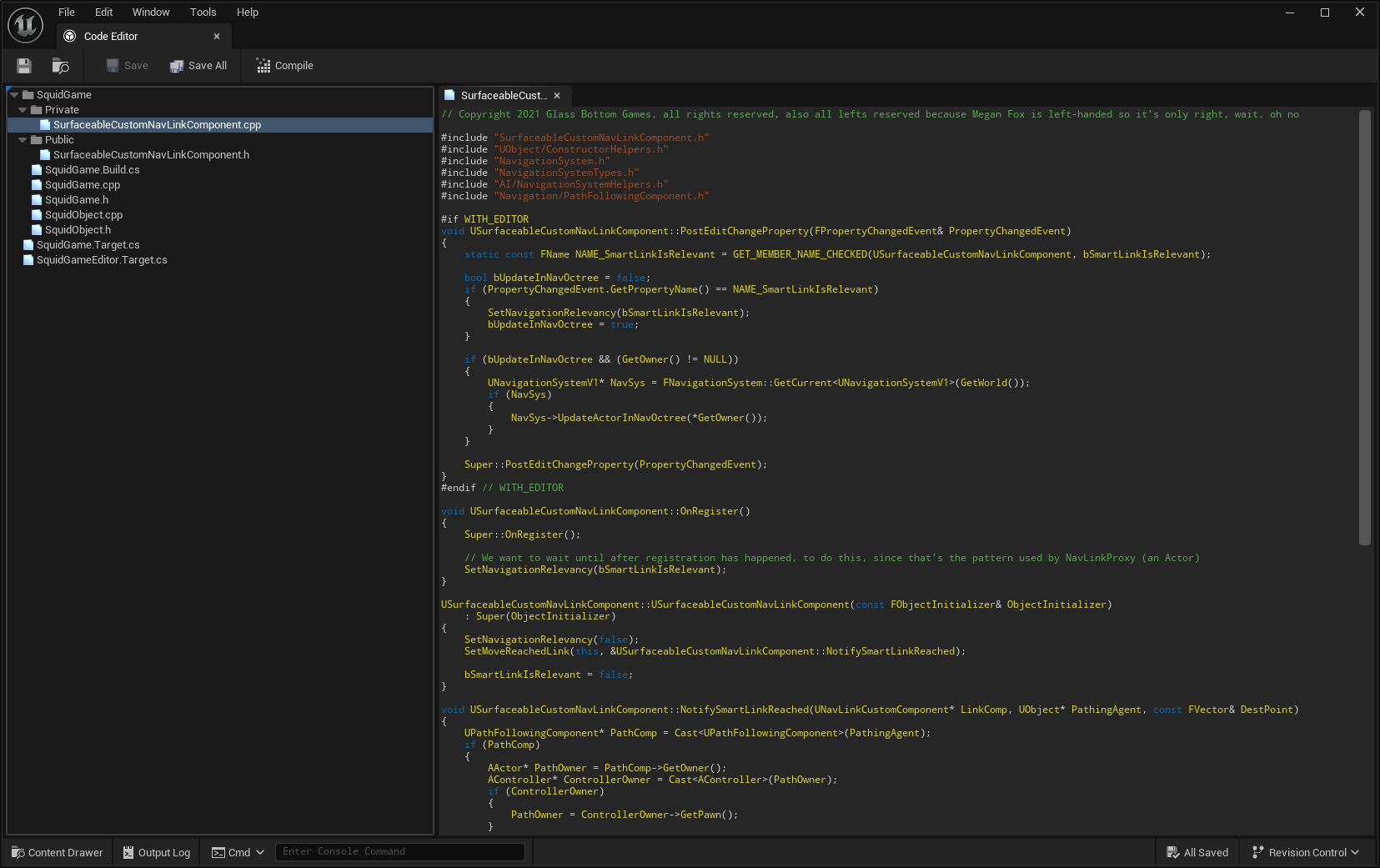The image size is (1380, 868).
Task: Open the Revision Control dropdown
Action: pyautogui.click(x=1306, y=852)
